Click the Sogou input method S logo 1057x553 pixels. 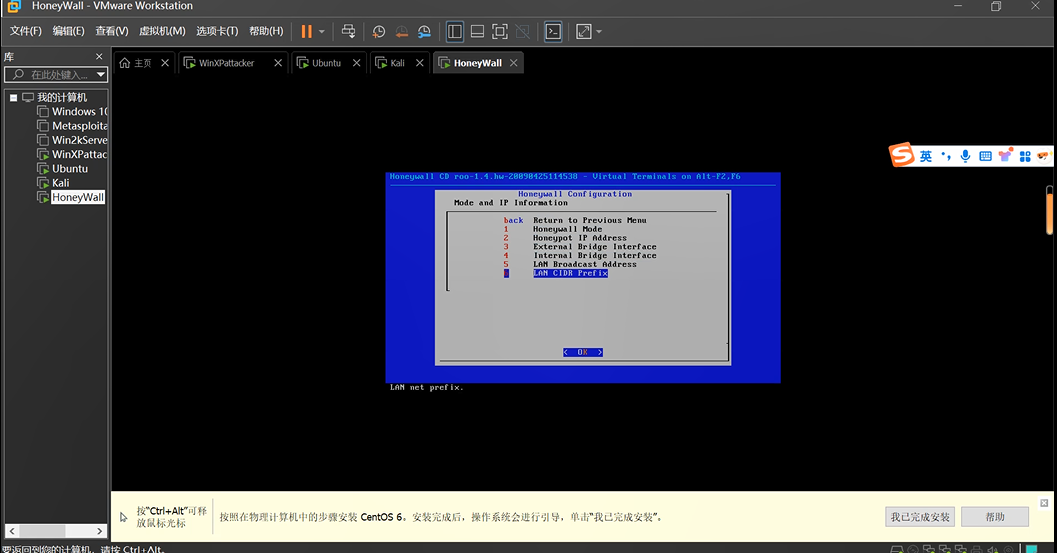[x=901, y=155]
